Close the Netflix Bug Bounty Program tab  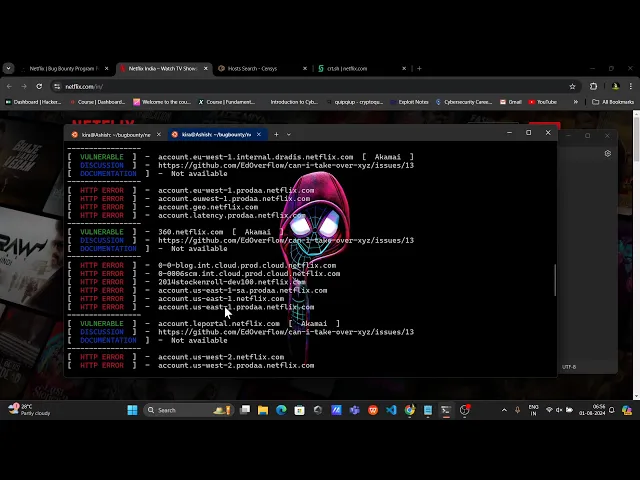[x=107, y=69]
